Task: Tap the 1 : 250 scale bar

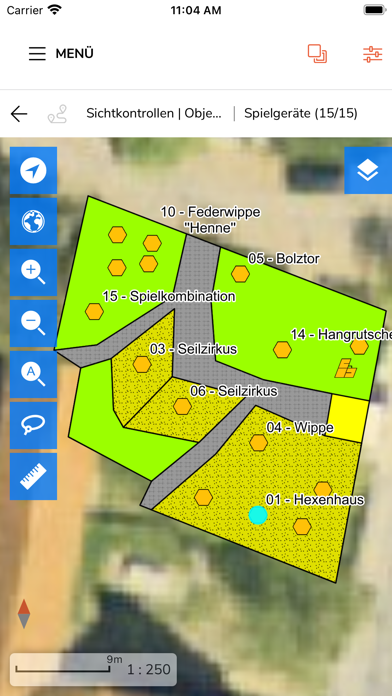Action: pos(93,669)
